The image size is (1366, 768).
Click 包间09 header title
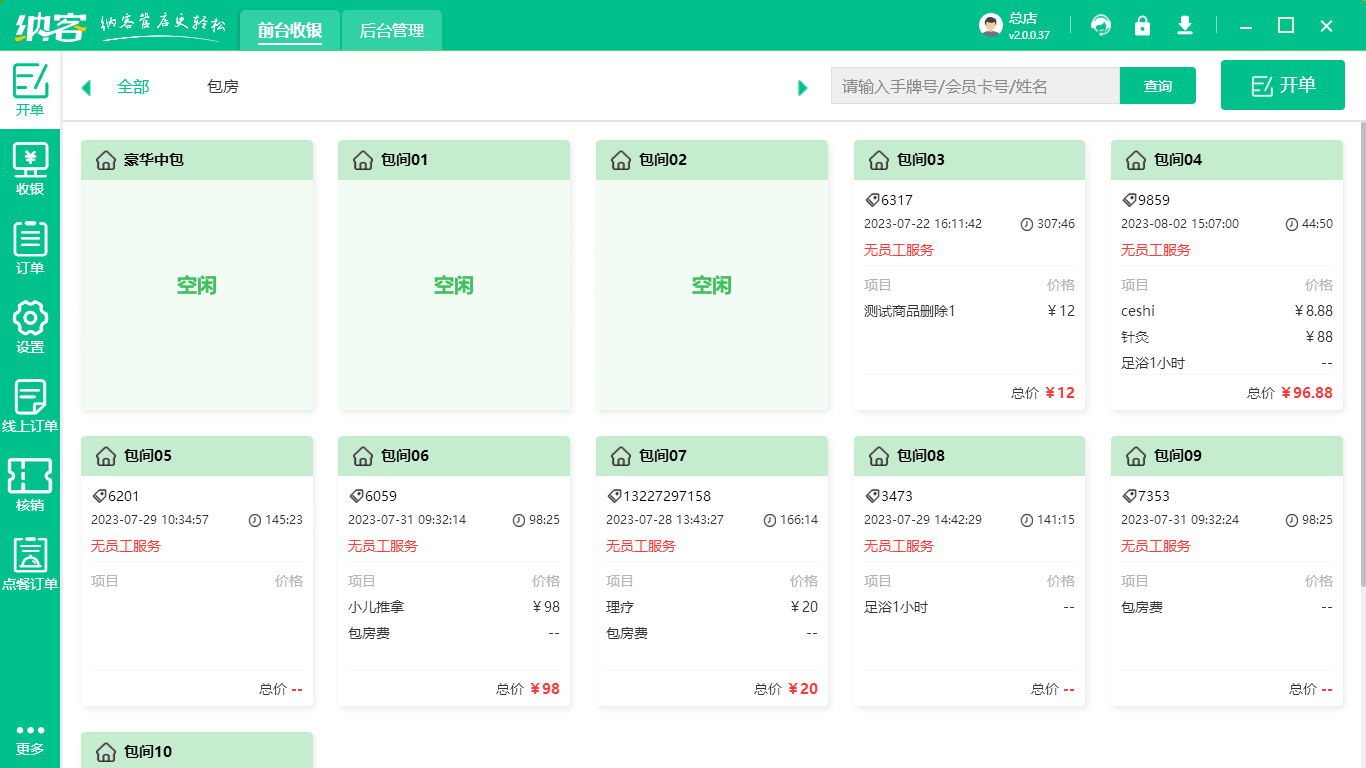[x=1178, y=456]
